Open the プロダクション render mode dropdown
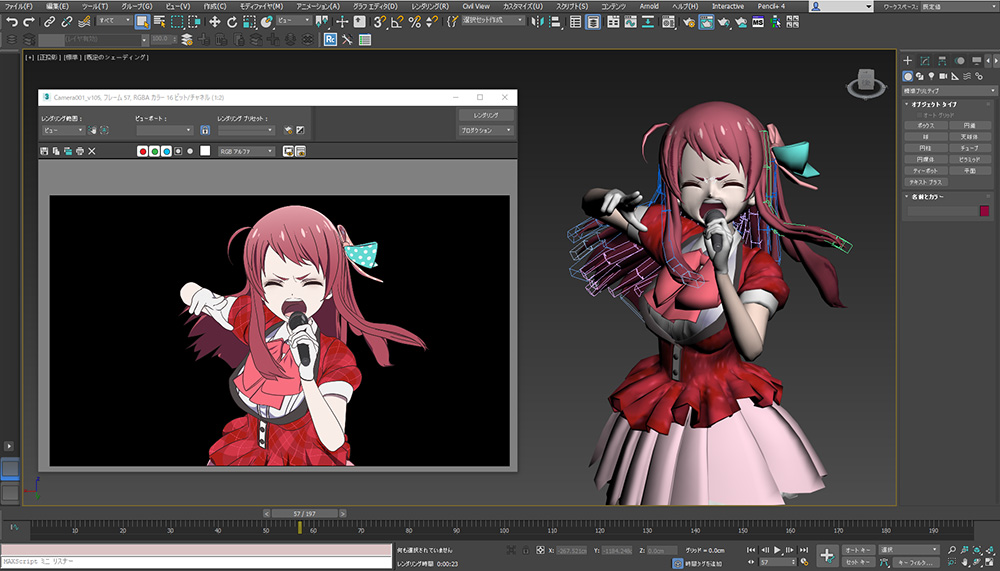Viewport: 1000px width, 571px height. 486,130
